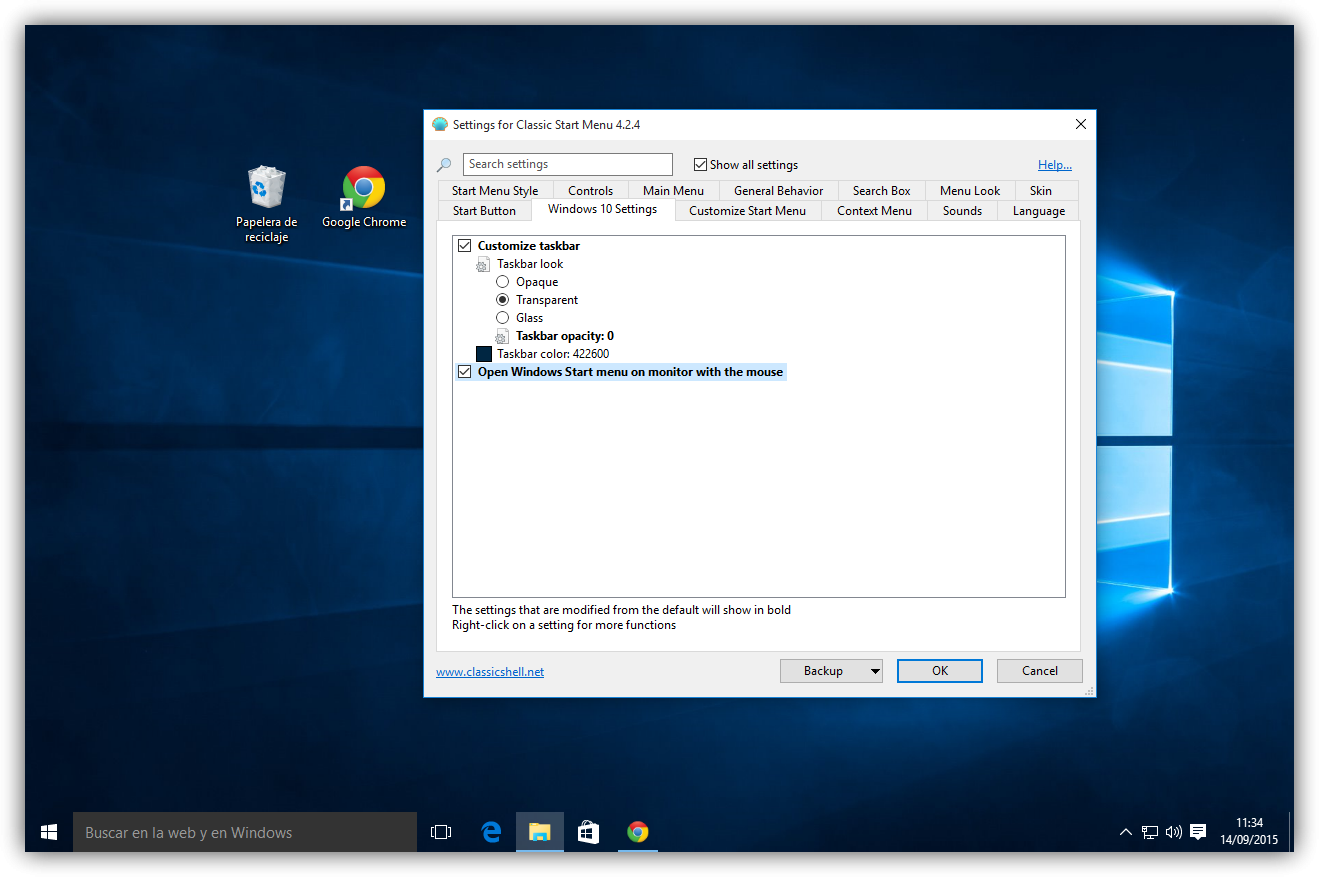The width and height of the screenshot is (1319, 877).
Task: Open the Recycle Bin desktop icon
Action: [266, 204]
